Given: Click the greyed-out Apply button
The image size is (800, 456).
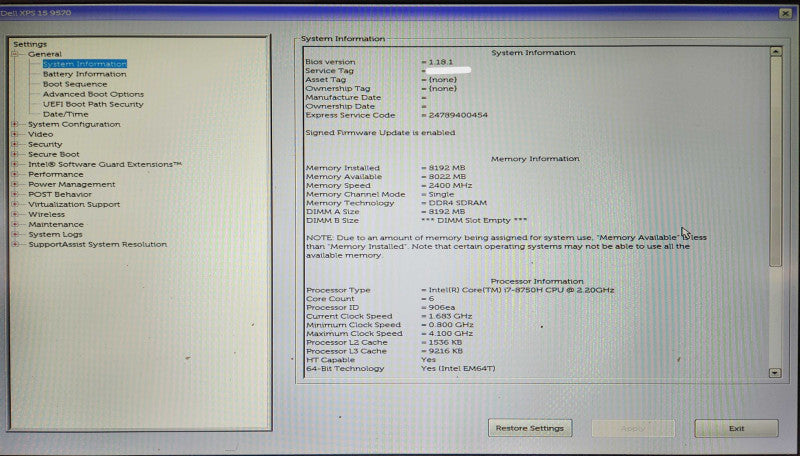Looking at the screenshot, I should point(633,428).
